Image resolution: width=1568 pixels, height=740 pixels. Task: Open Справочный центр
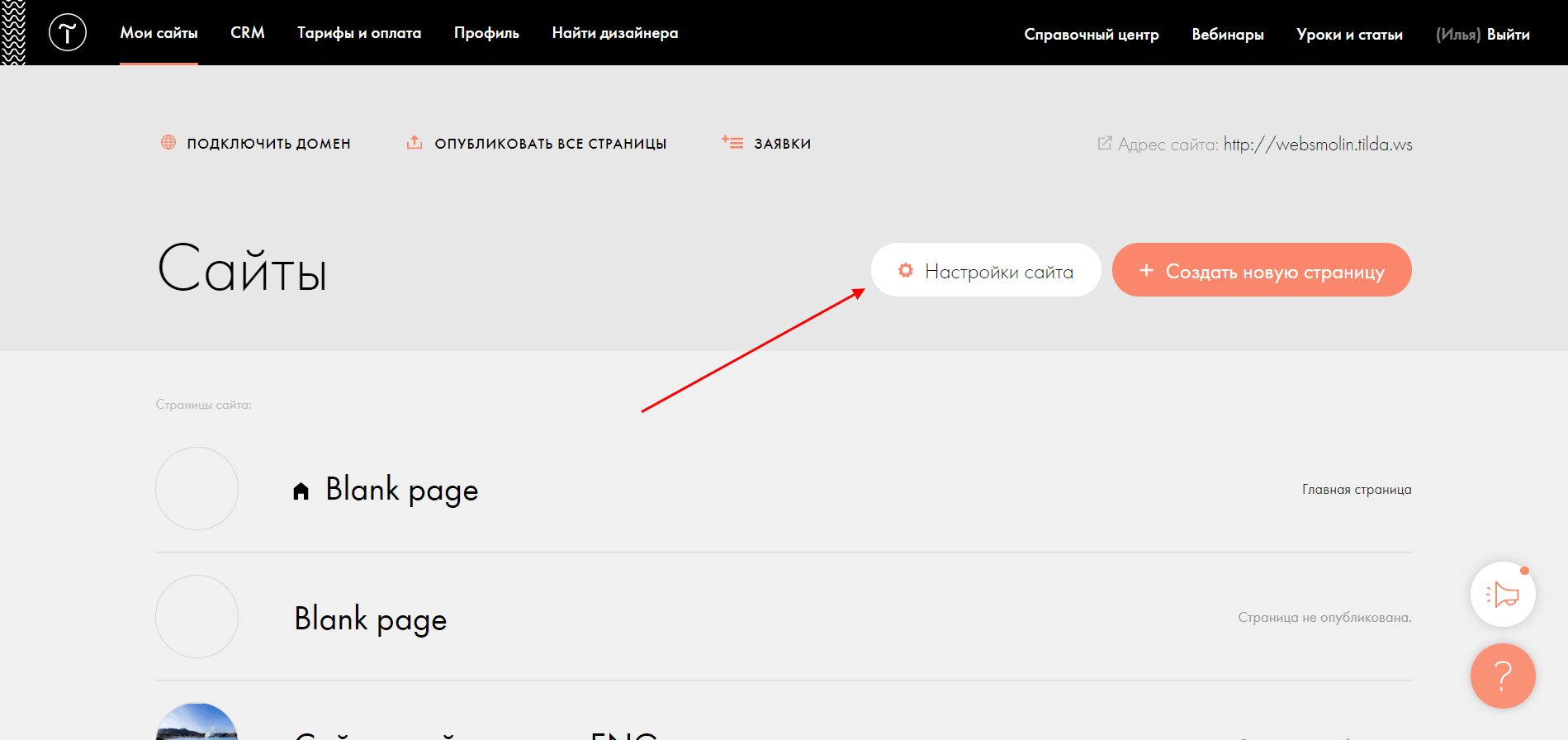point(1092,35)
